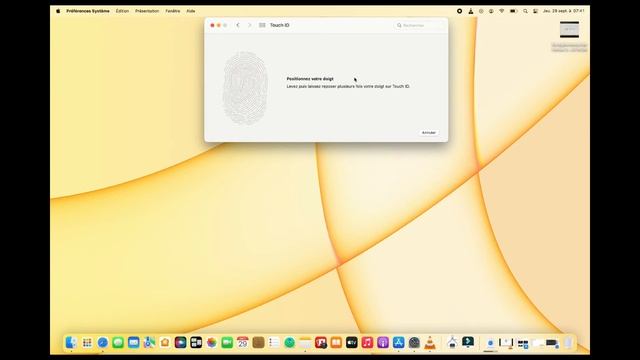Launch Safari from the Dock
This screenshot has width=640, height=360.
pos(102,342)
